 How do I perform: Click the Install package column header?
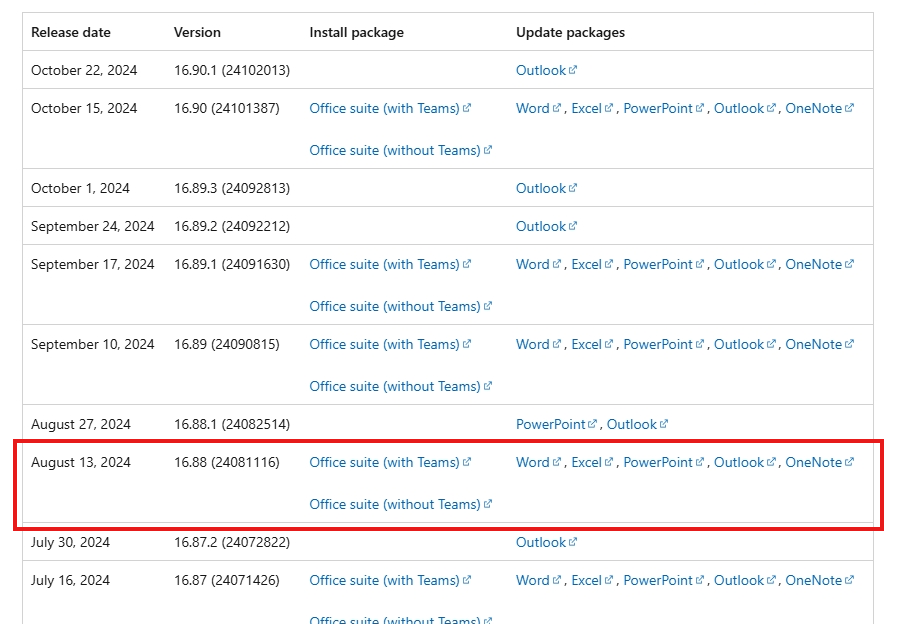click(x=356, y=32)
